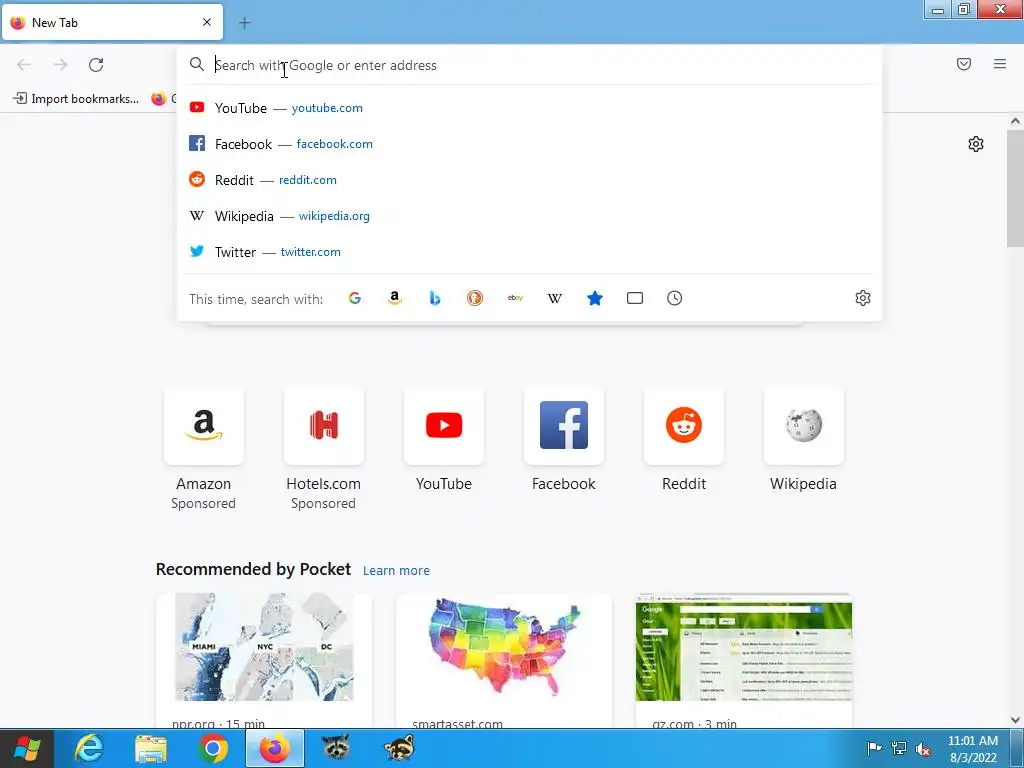1024x768 pixels.
Task: Click Import bookmarks in bookmarks toolbar
Action: (x=76, y=99)
